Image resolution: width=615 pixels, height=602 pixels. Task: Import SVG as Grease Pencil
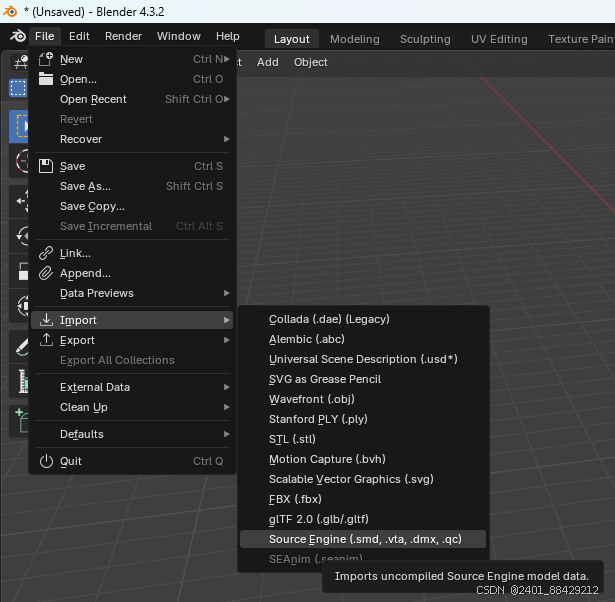(363, 379)
